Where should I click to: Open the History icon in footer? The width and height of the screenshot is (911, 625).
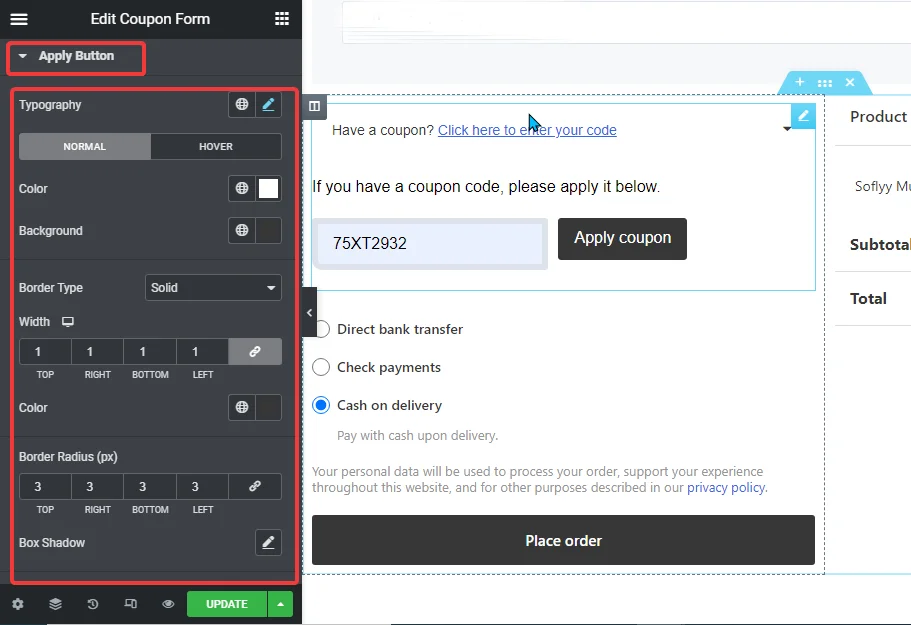[93, 604]
